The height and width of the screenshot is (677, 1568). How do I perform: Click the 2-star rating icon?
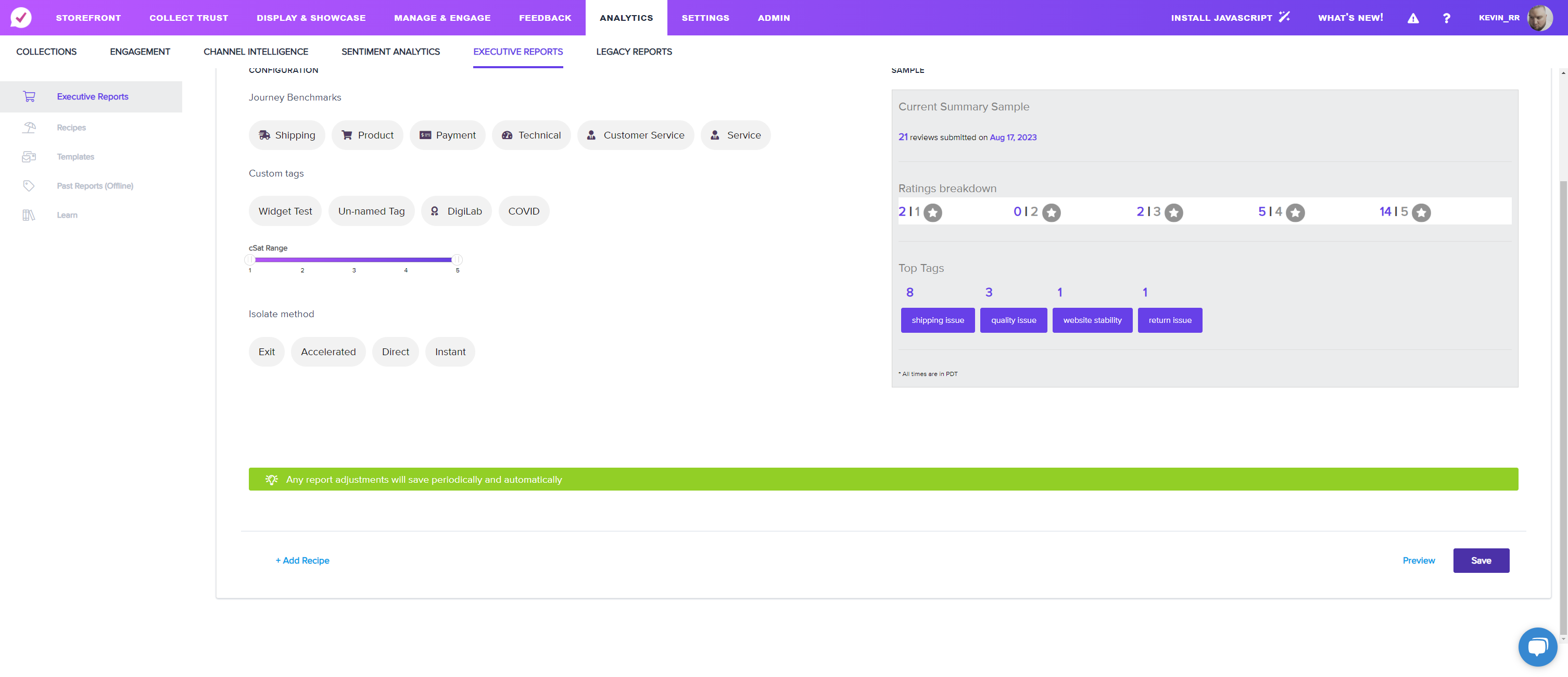click(1051, 212)
